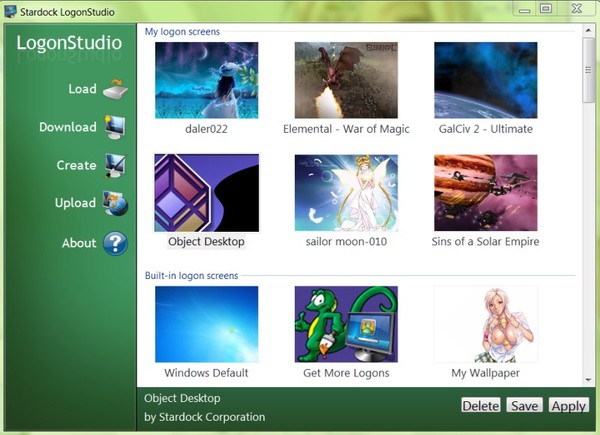600x435 pixels.
Task: Select the daler022 logon thumbnail
Action: pyautogui.click(x=207, y=80)
